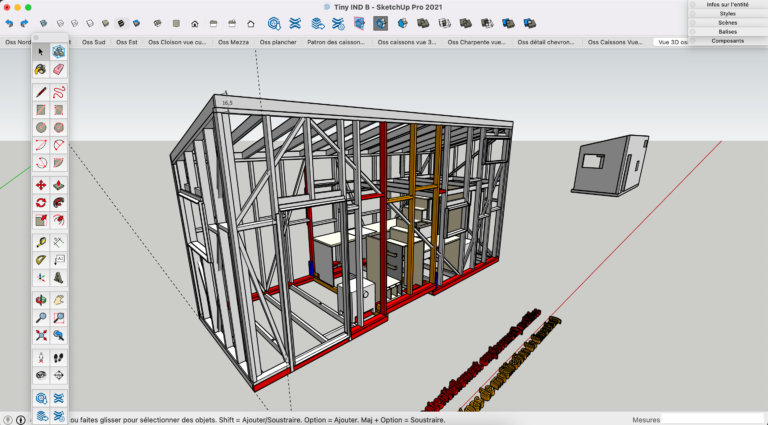Click the small gray wall model thumbnail
The width and height of the screenshot is (768, 425).
click(610, 165)
